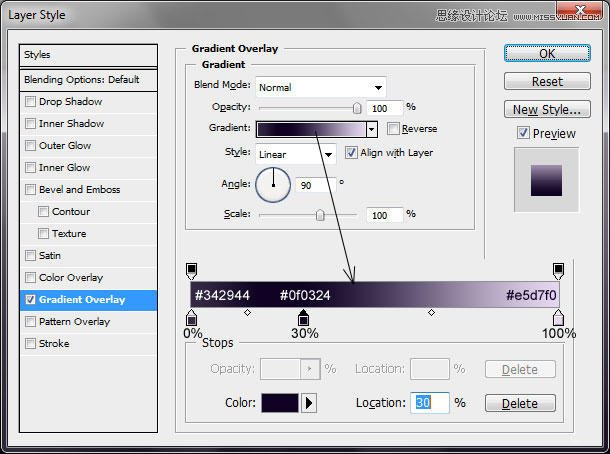Delete the selected color stop
This screenshot has height=454, width=610.
pyautogui.click(x=520, y=403)
